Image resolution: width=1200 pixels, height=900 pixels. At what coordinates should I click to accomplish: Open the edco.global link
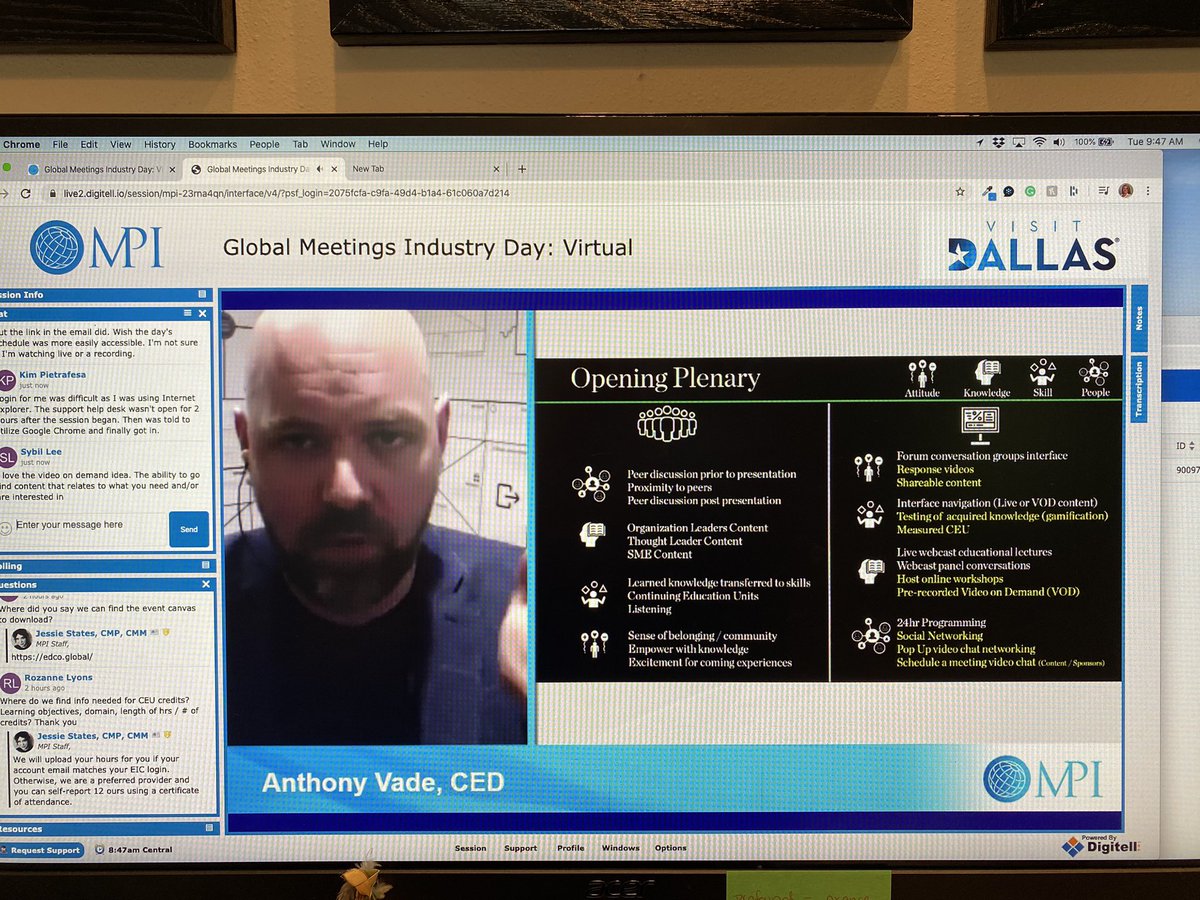(50, 657)
